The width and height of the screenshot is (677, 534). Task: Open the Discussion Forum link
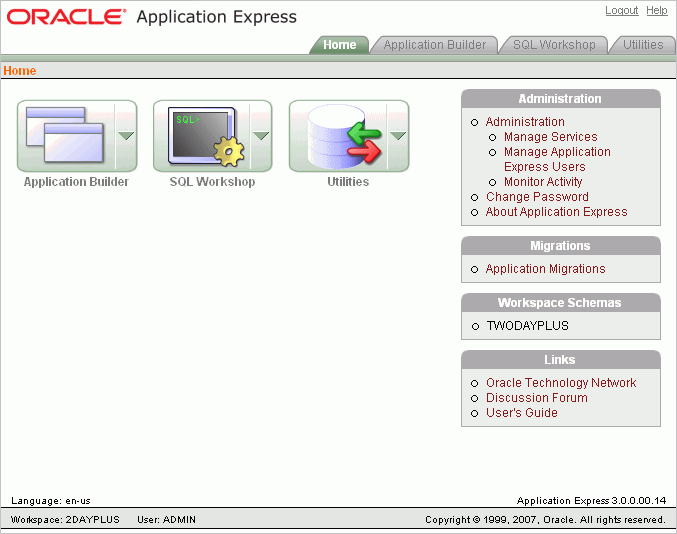coord(536,398)
